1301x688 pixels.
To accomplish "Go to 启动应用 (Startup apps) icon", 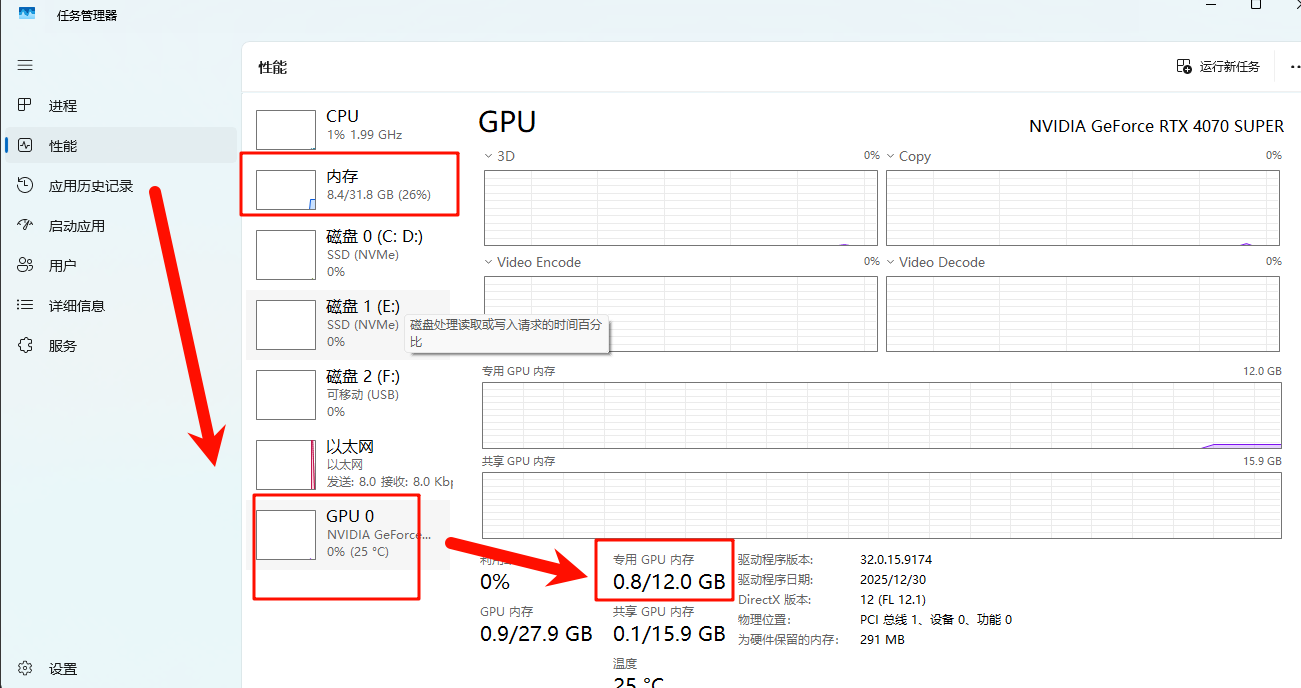I will pos(25,226).
